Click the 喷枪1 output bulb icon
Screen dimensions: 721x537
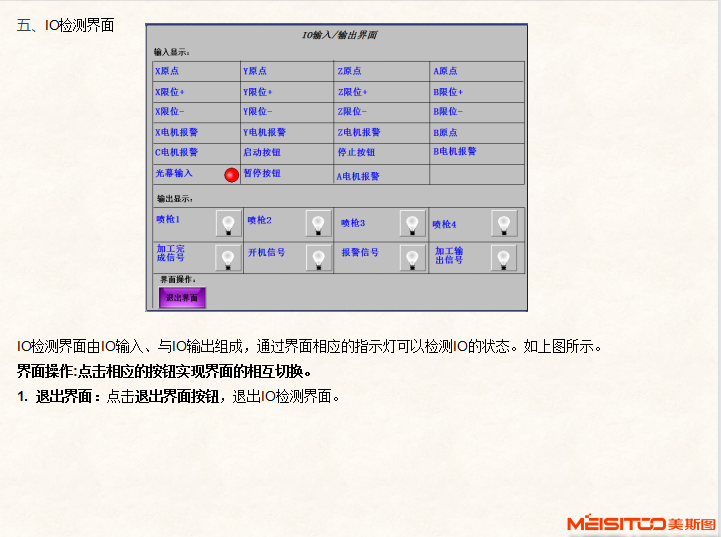click(228, 223)
